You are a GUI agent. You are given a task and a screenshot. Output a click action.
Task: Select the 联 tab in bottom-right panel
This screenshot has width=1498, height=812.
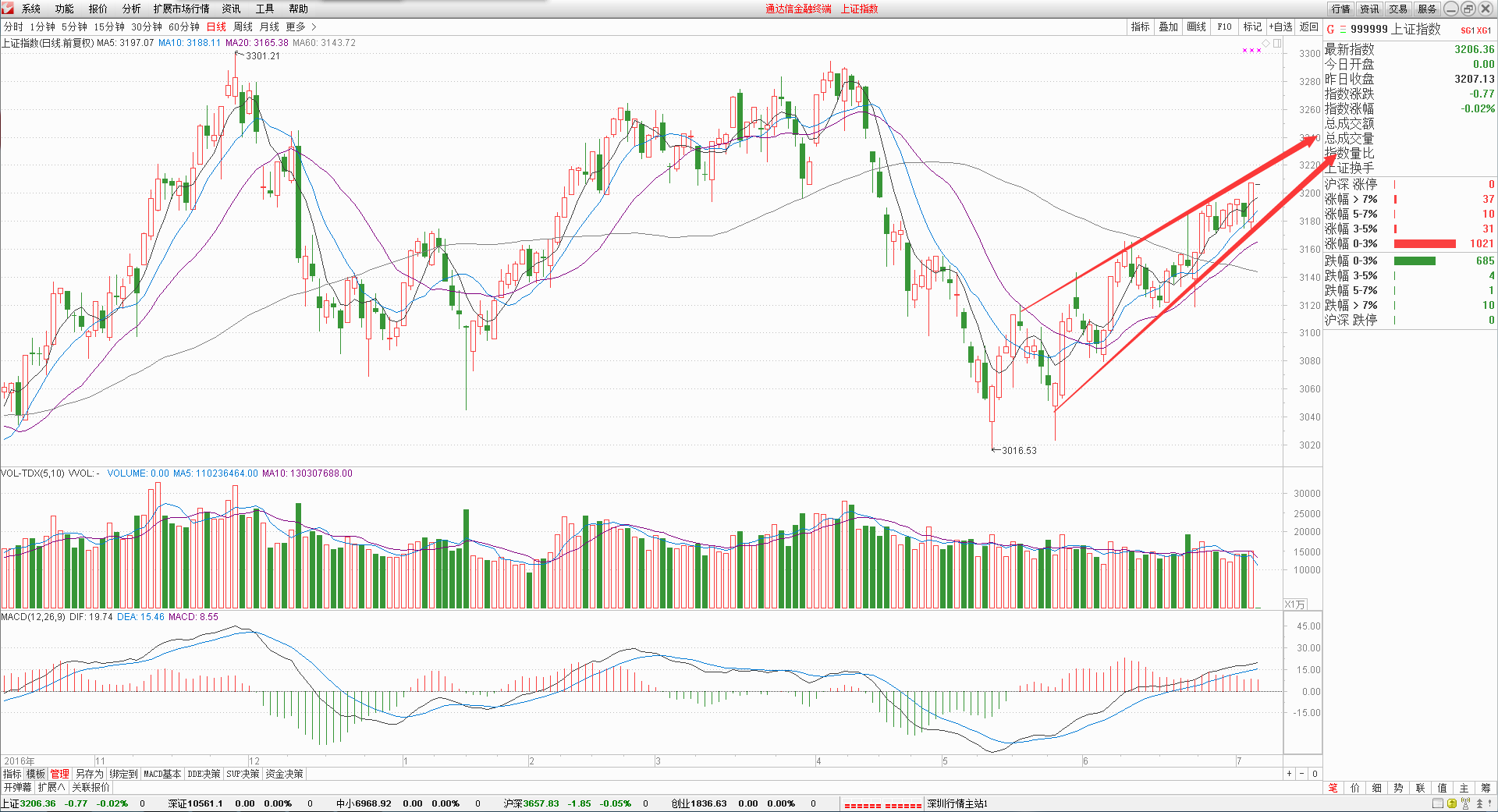[1421, 788]
